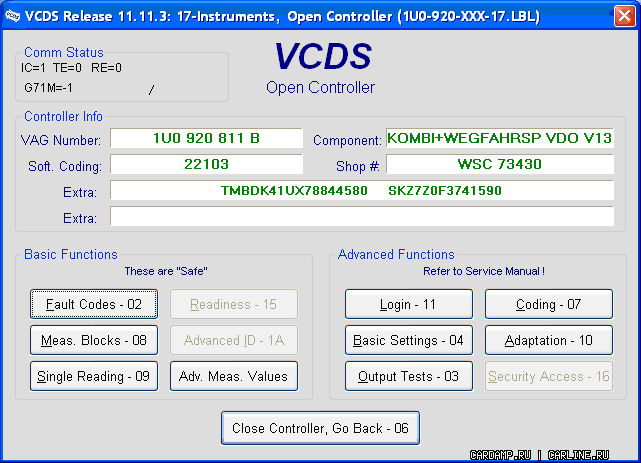Click the "Controller Info" group label
641x463 pixels.
(63, 116)
